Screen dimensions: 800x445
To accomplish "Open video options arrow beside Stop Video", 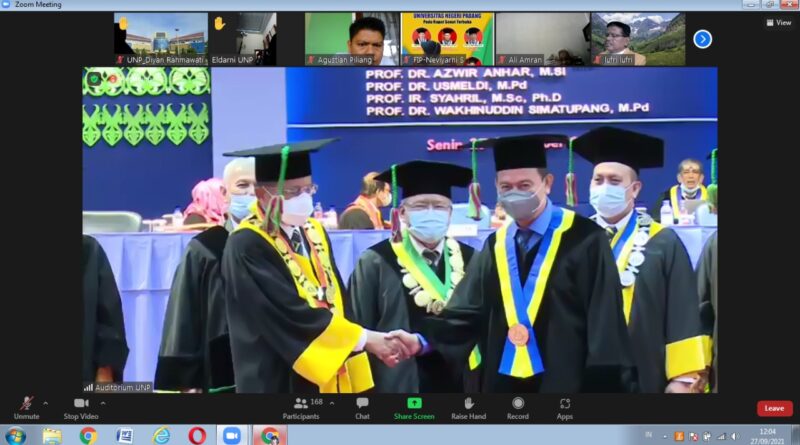I will tap(100, 403).
